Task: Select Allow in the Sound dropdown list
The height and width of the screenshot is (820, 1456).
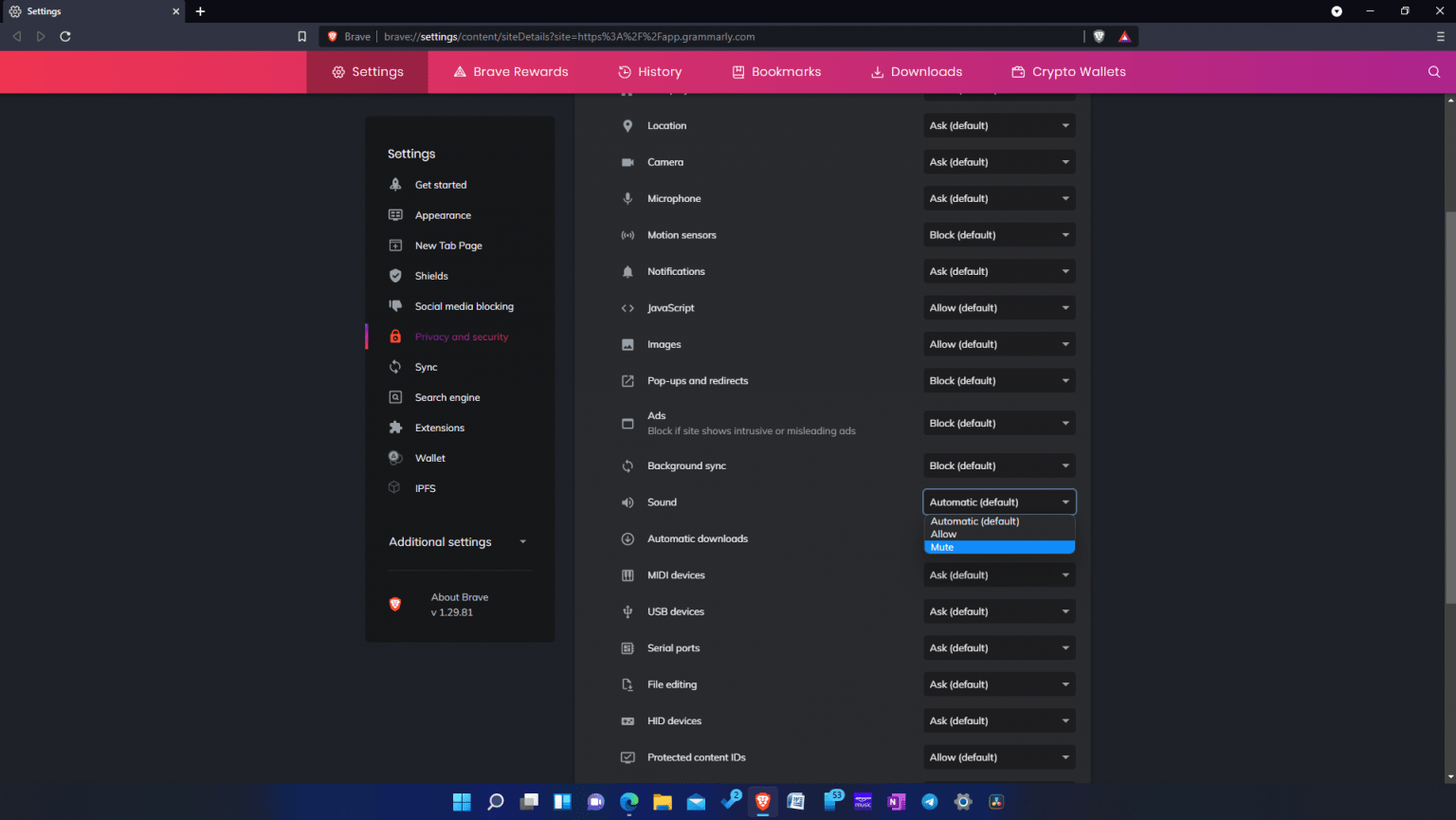Action: click(999, 534)
